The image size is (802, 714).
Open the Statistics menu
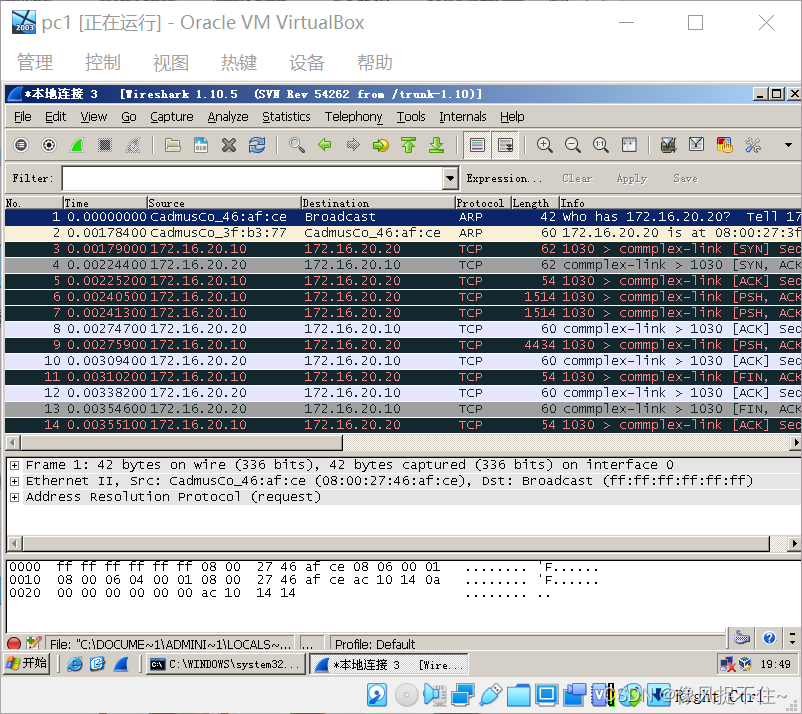coord(286,117)
